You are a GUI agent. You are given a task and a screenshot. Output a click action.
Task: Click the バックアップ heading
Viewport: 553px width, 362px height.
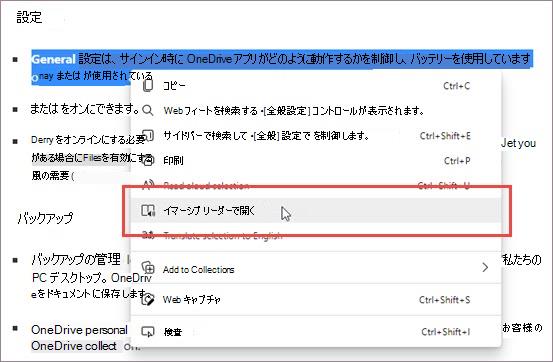click(x=45, y=218)
